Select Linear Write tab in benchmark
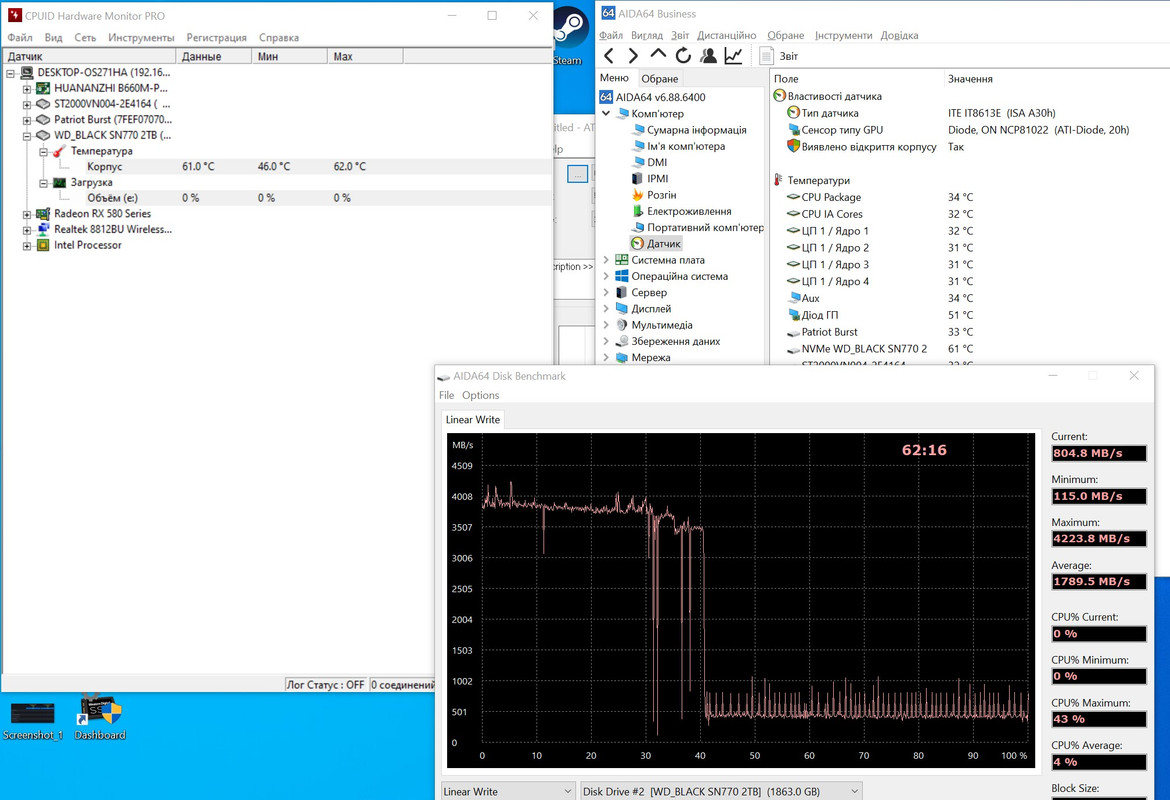Viewport: 1170px width, 800px height. pos(473,419)
